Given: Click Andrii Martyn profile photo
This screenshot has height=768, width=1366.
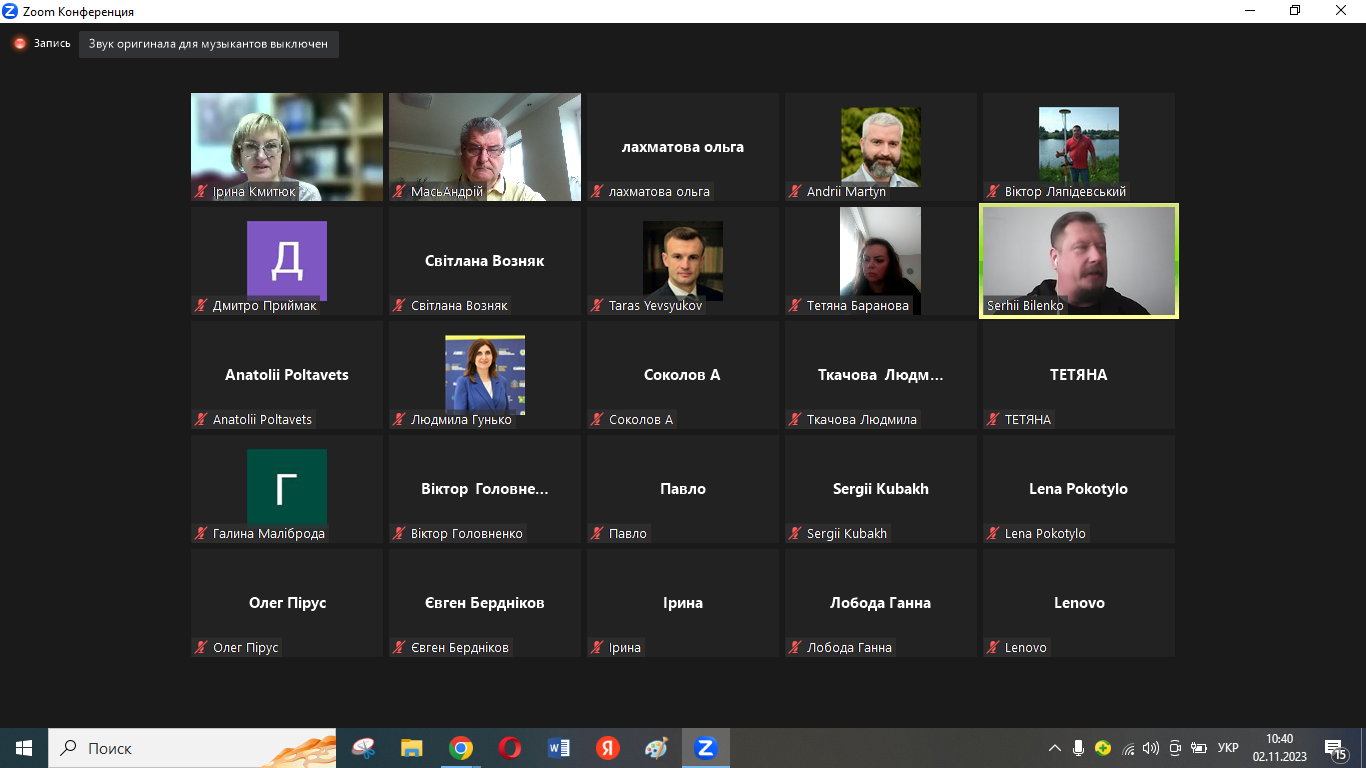Looking at the screenshot, I should pos(881,147).
